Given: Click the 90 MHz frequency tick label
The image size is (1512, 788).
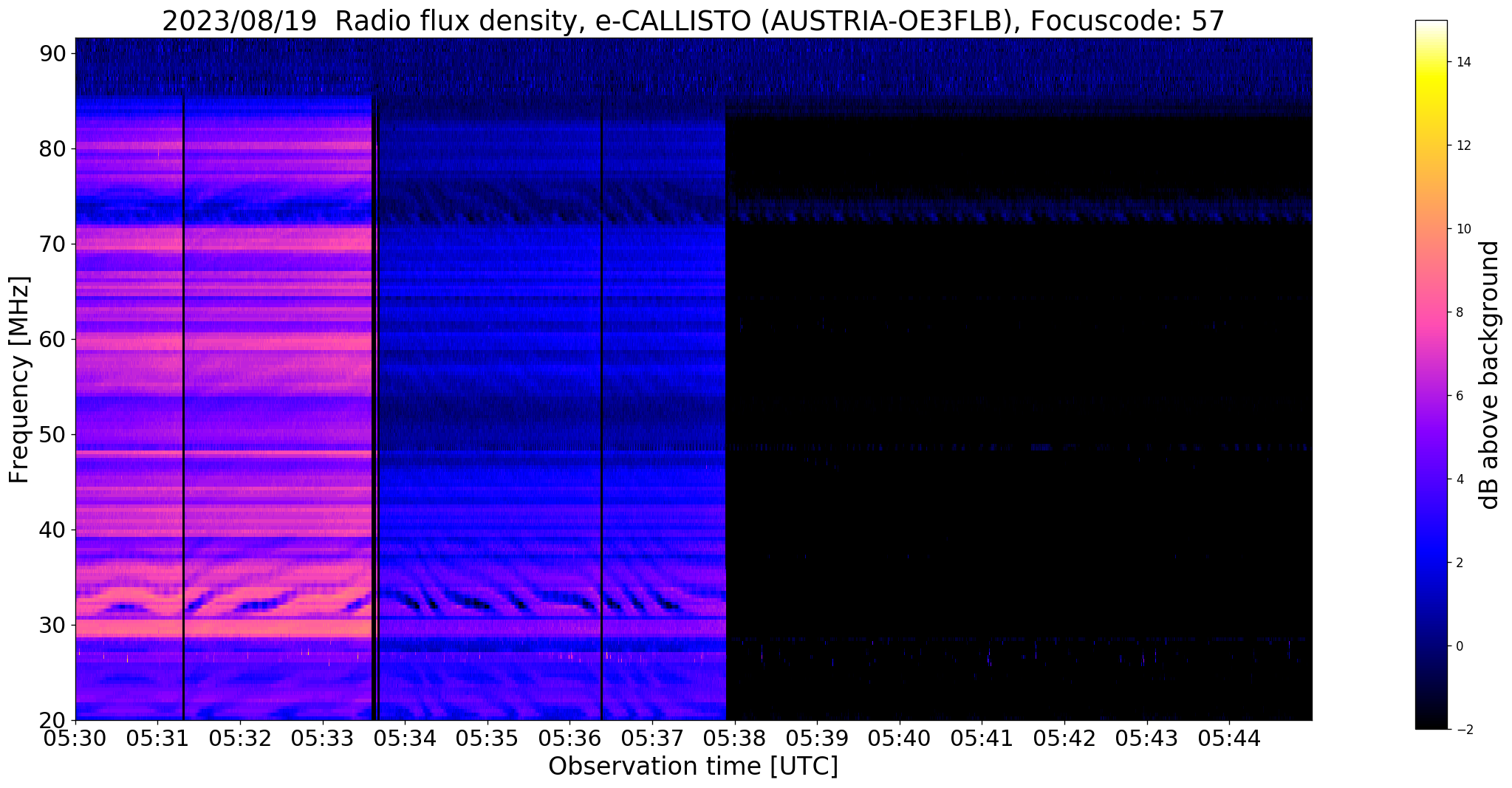Looking at the screenshot, I should point(54,53).
